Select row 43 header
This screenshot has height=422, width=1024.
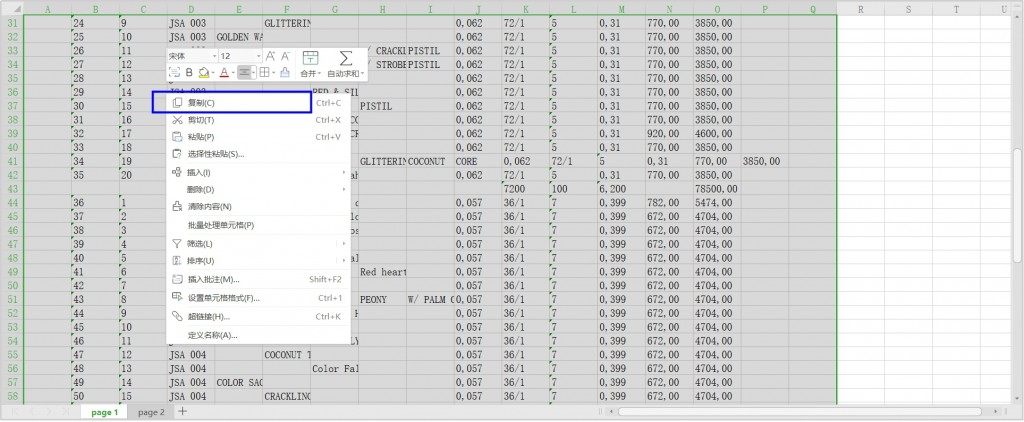click(x=12, y=189)
